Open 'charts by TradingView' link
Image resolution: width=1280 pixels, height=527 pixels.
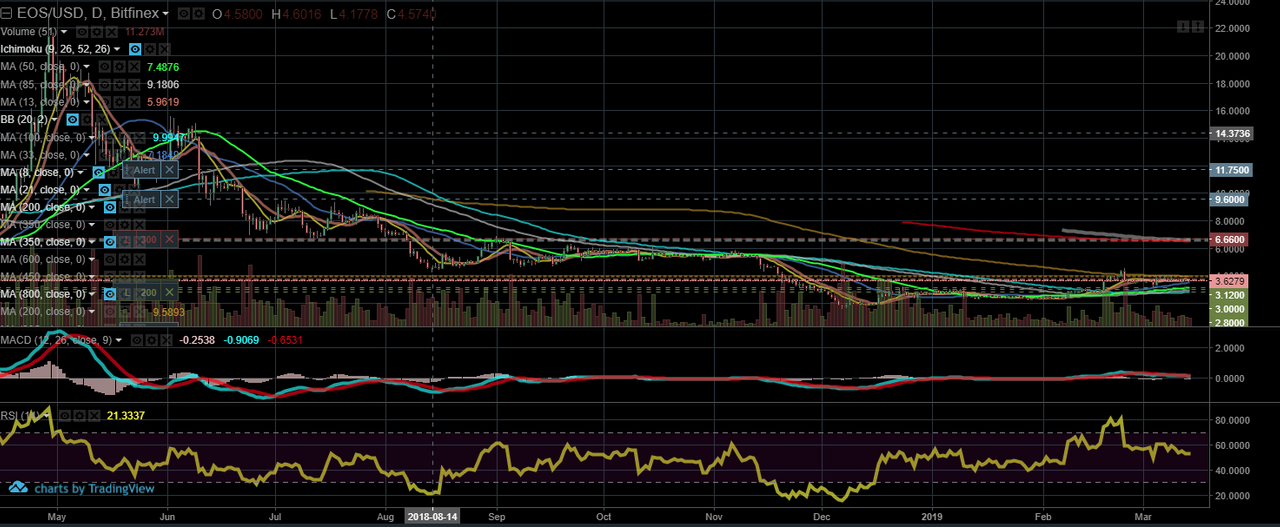[94, 489]
